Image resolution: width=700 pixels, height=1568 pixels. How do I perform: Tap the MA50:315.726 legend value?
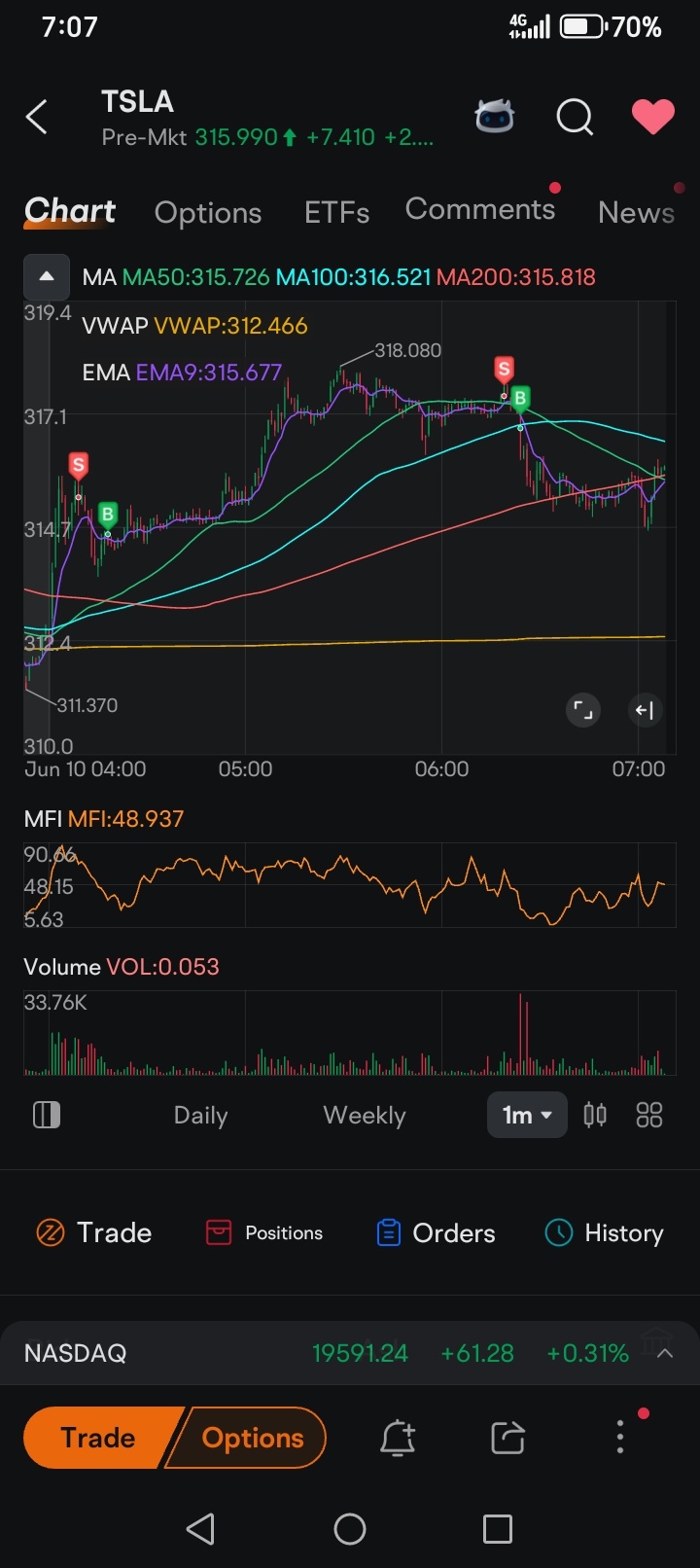(x=195, y=277)
